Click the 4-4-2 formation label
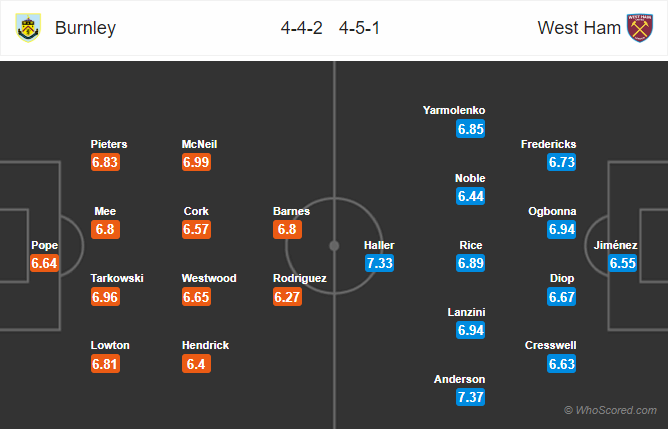This screenshot has width=669, height=429. [x=302, y=28]
